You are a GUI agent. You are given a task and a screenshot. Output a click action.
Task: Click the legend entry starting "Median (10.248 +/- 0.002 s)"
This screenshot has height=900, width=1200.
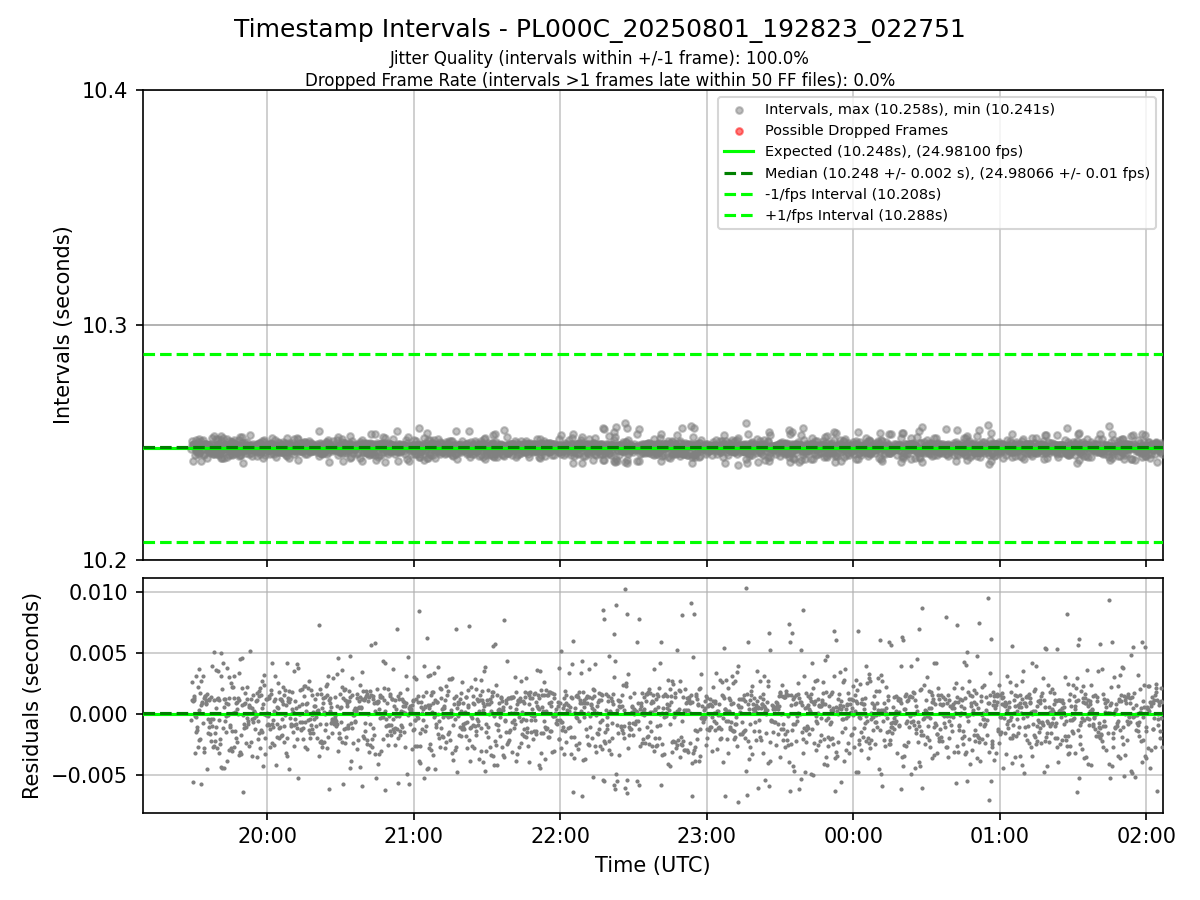[x=957, y=173]
